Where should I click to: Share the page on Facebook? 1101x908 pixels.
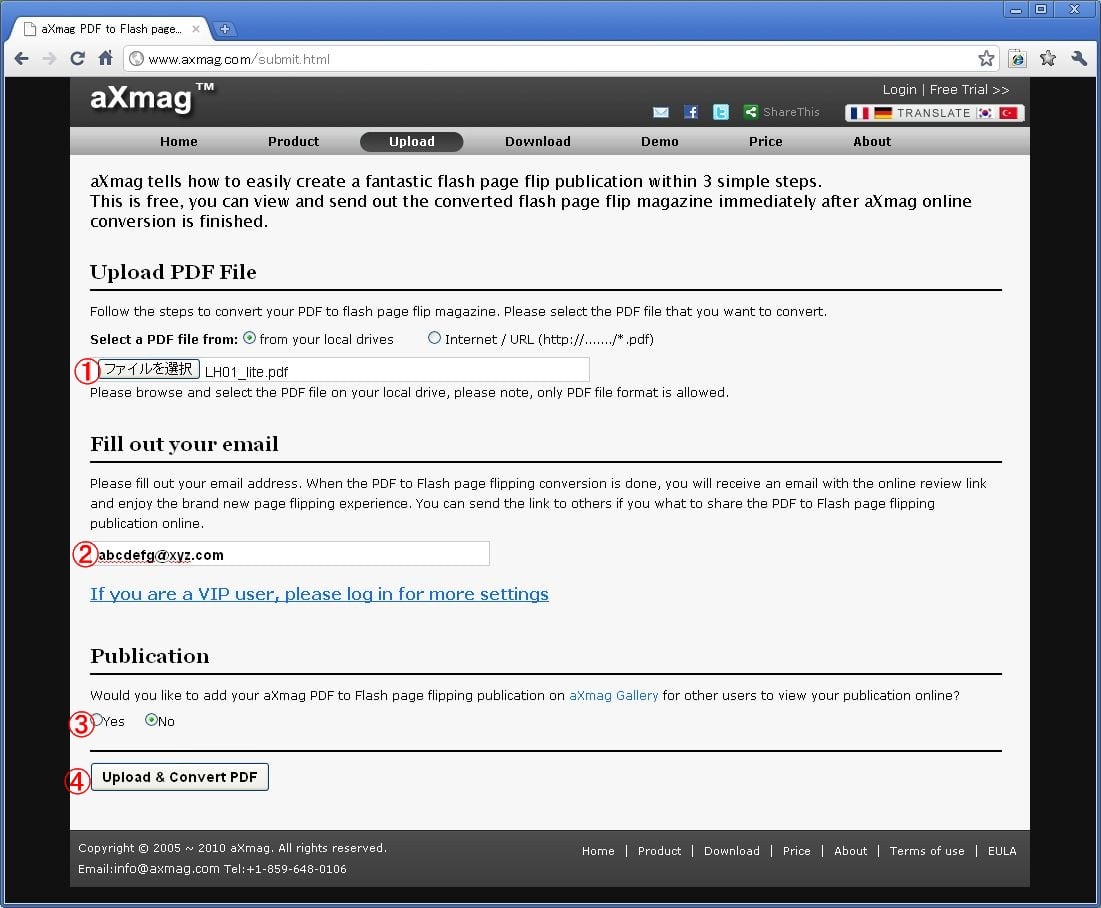[x=691, y=113]
